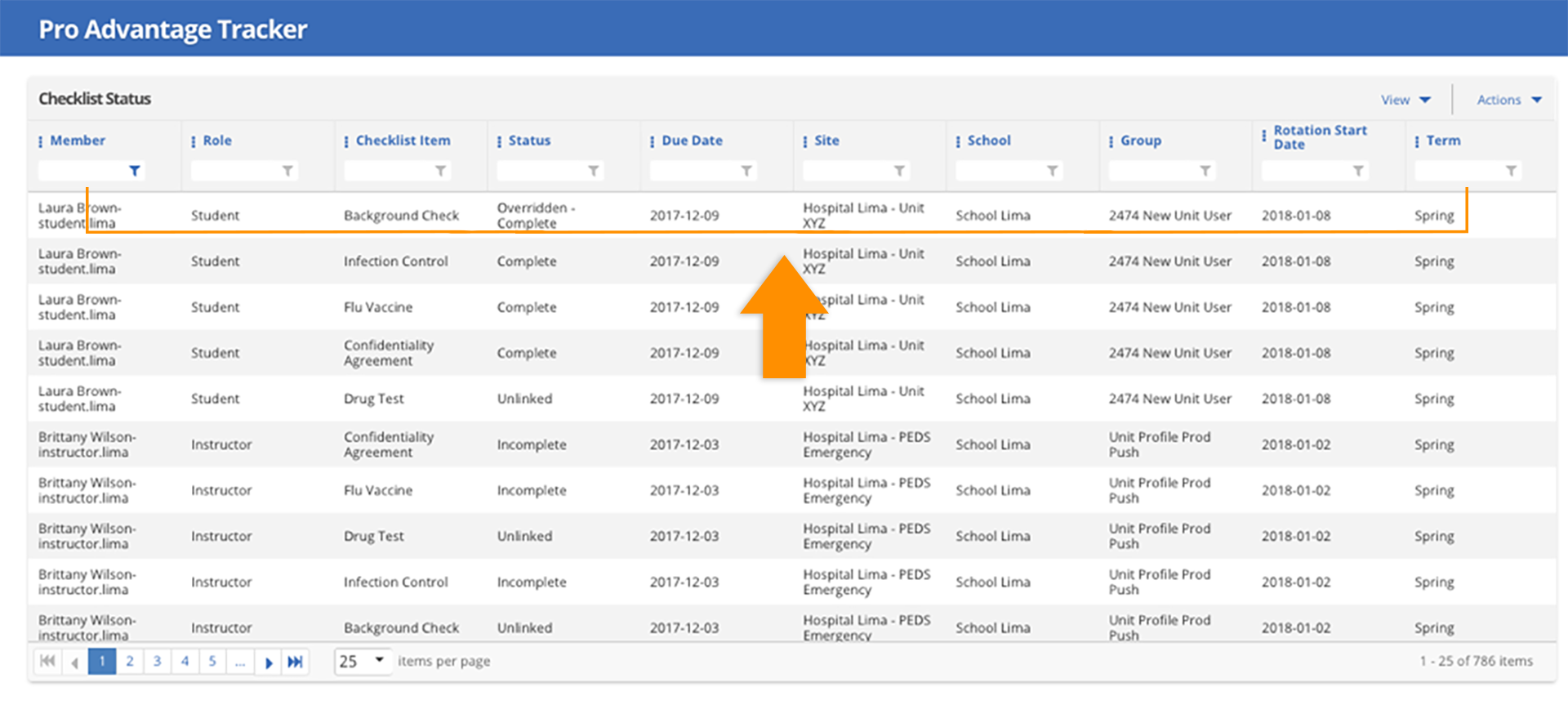Sort by School column header
This screenshot has height=705, width=1568.
(x=989, y=141)
